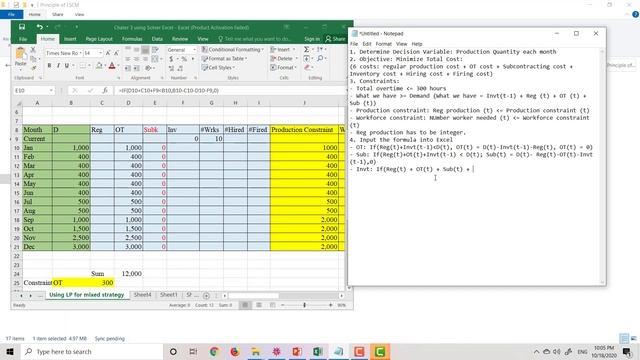640x360 pixels.
Task: Click the AutoSum sigma icon
Action: tap(306, 49)
